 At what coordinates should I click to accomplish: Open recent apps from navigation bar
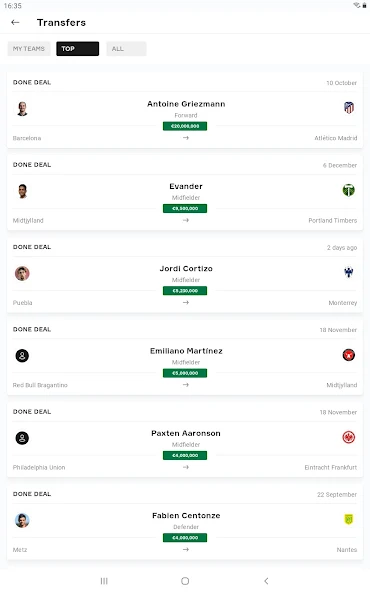coord(104,581)
